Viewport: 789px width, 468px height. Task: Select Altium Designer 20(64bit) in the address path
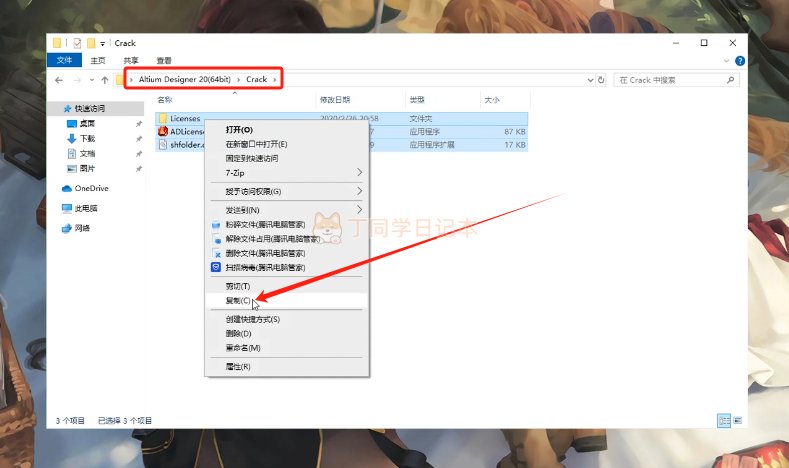point(185,80)
